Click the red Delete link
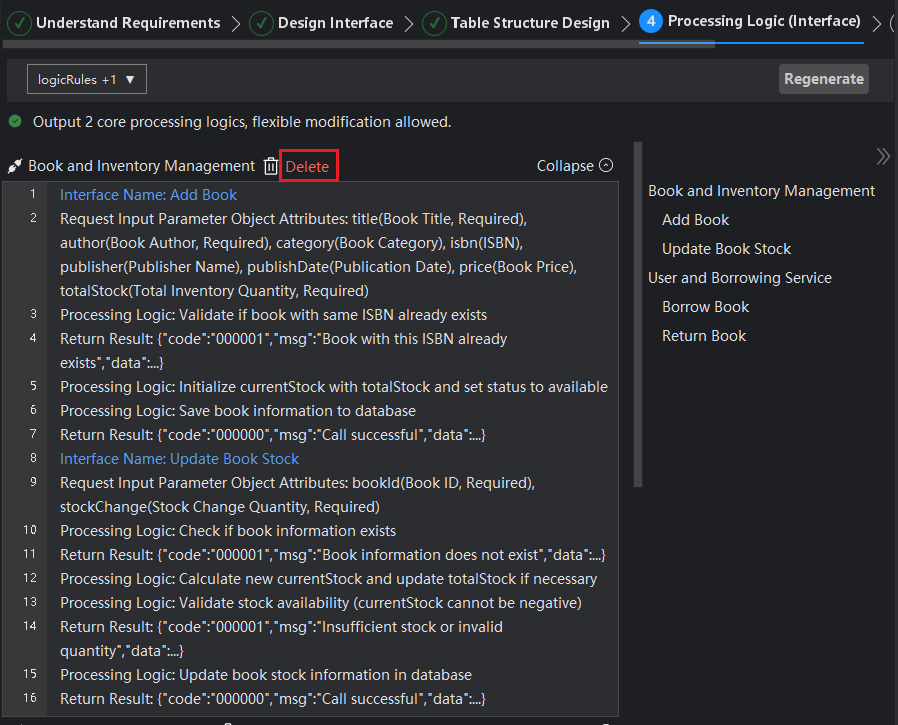Image resolution: width=898 pixels, height=725 pixels. (x=307, y=167)
